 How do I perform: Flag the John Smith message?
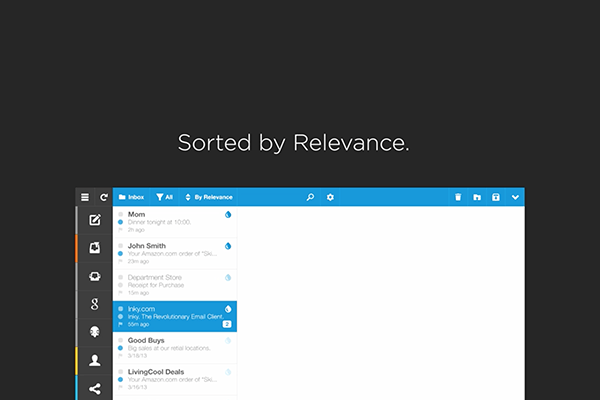point(121,261)
